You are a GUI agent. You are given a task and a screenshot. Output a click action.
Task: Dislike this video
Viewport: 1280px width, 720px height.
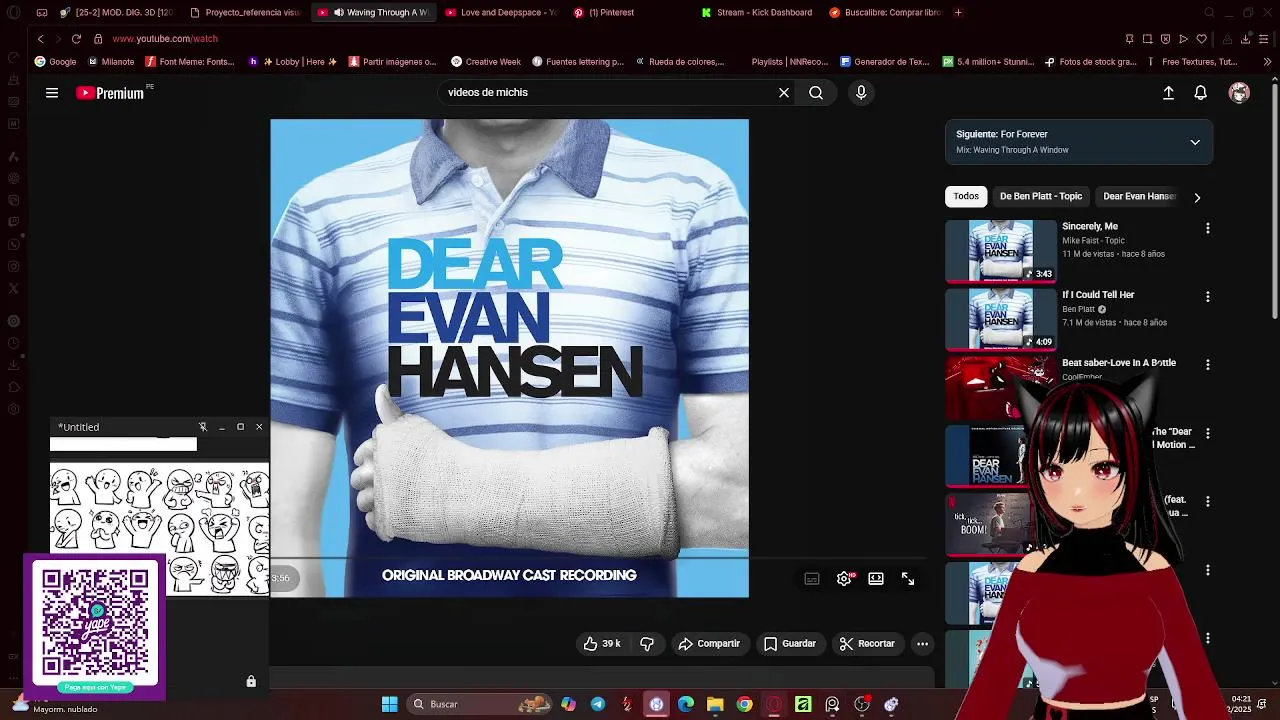click(647, 644)
